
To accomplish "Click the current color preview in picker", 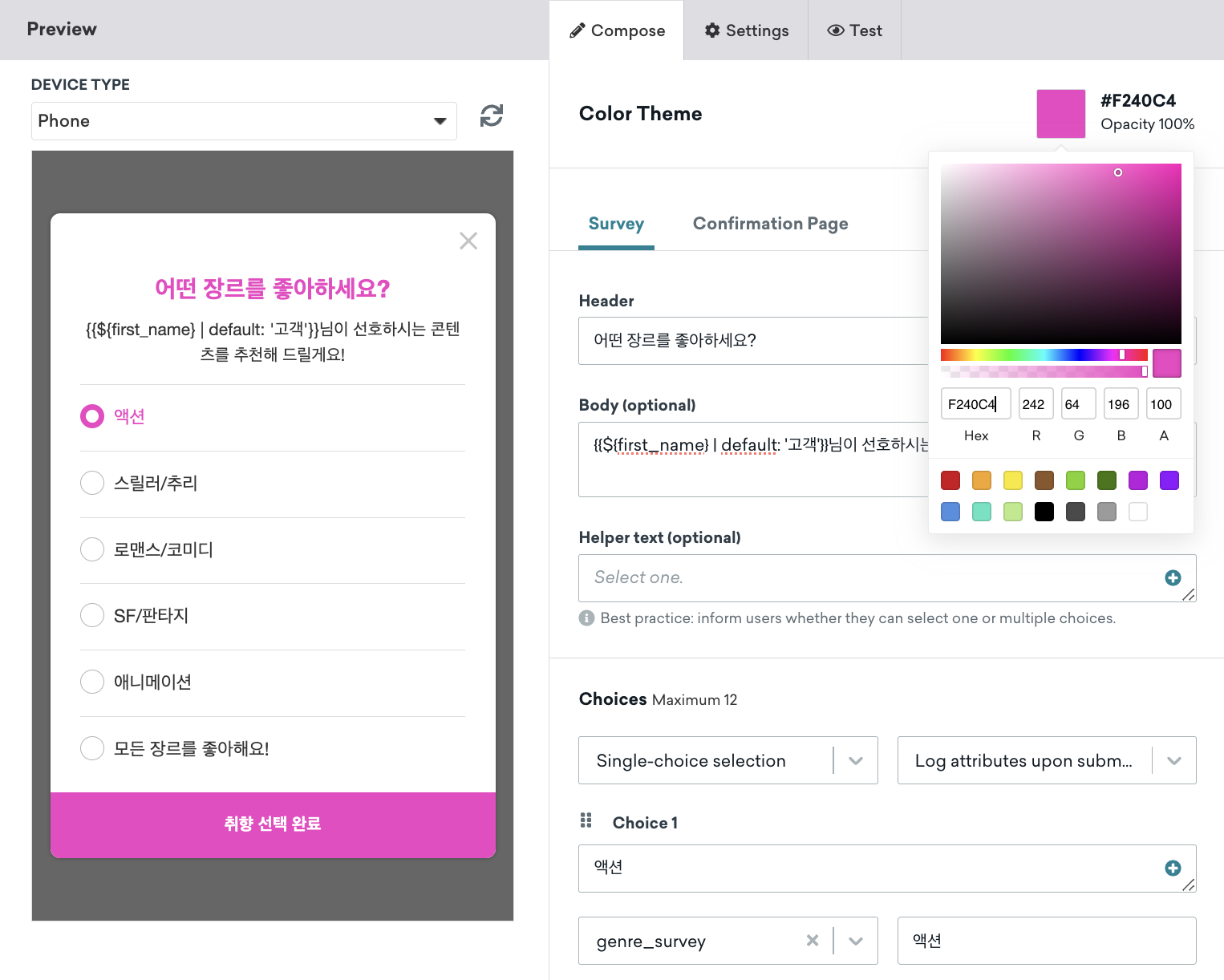I will 1167,363.
